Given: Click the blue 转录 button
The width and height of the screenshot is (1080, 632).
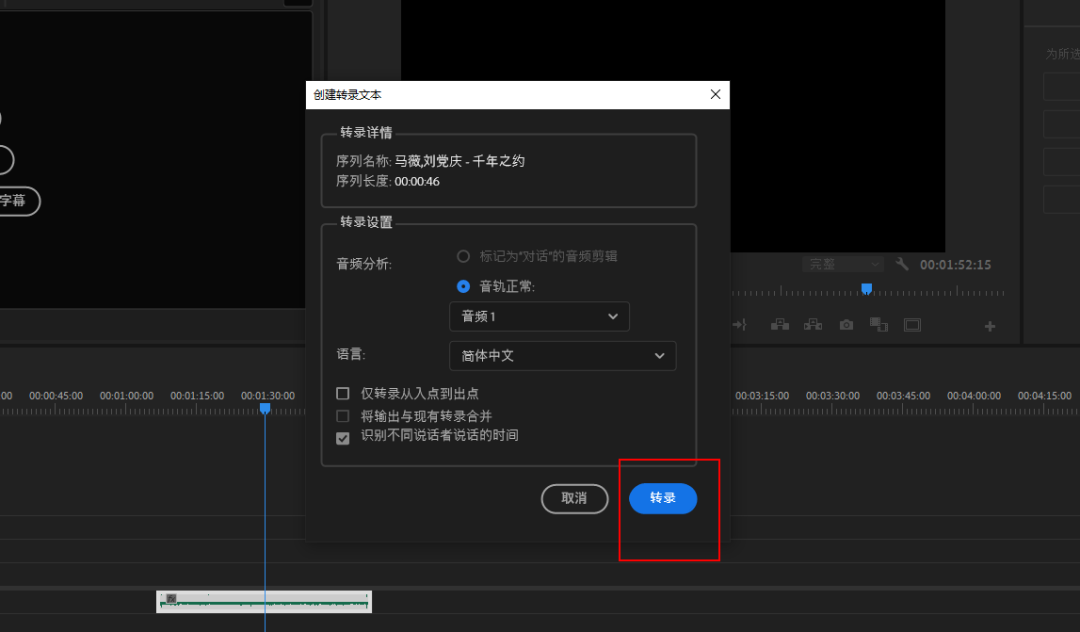Looking at the screenshot, I should click(x=663, y=498).
